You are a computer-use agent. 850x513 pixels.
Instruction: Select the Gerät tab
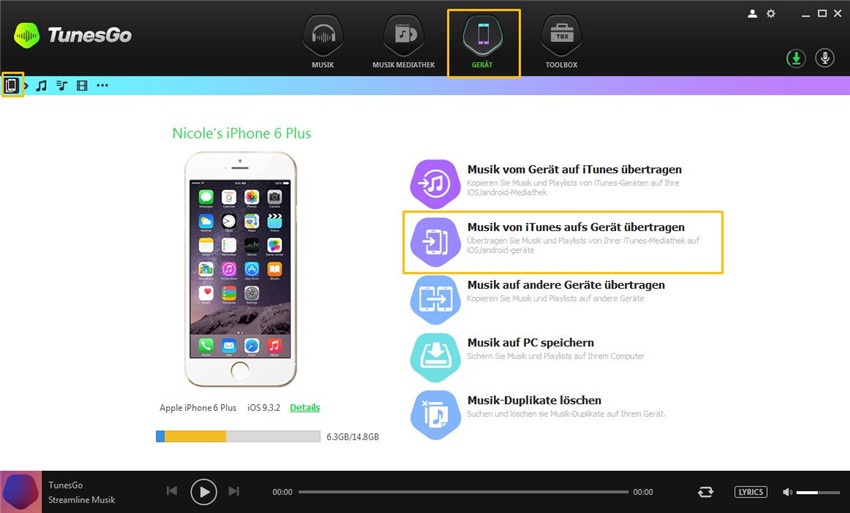[x=484, y=42]
